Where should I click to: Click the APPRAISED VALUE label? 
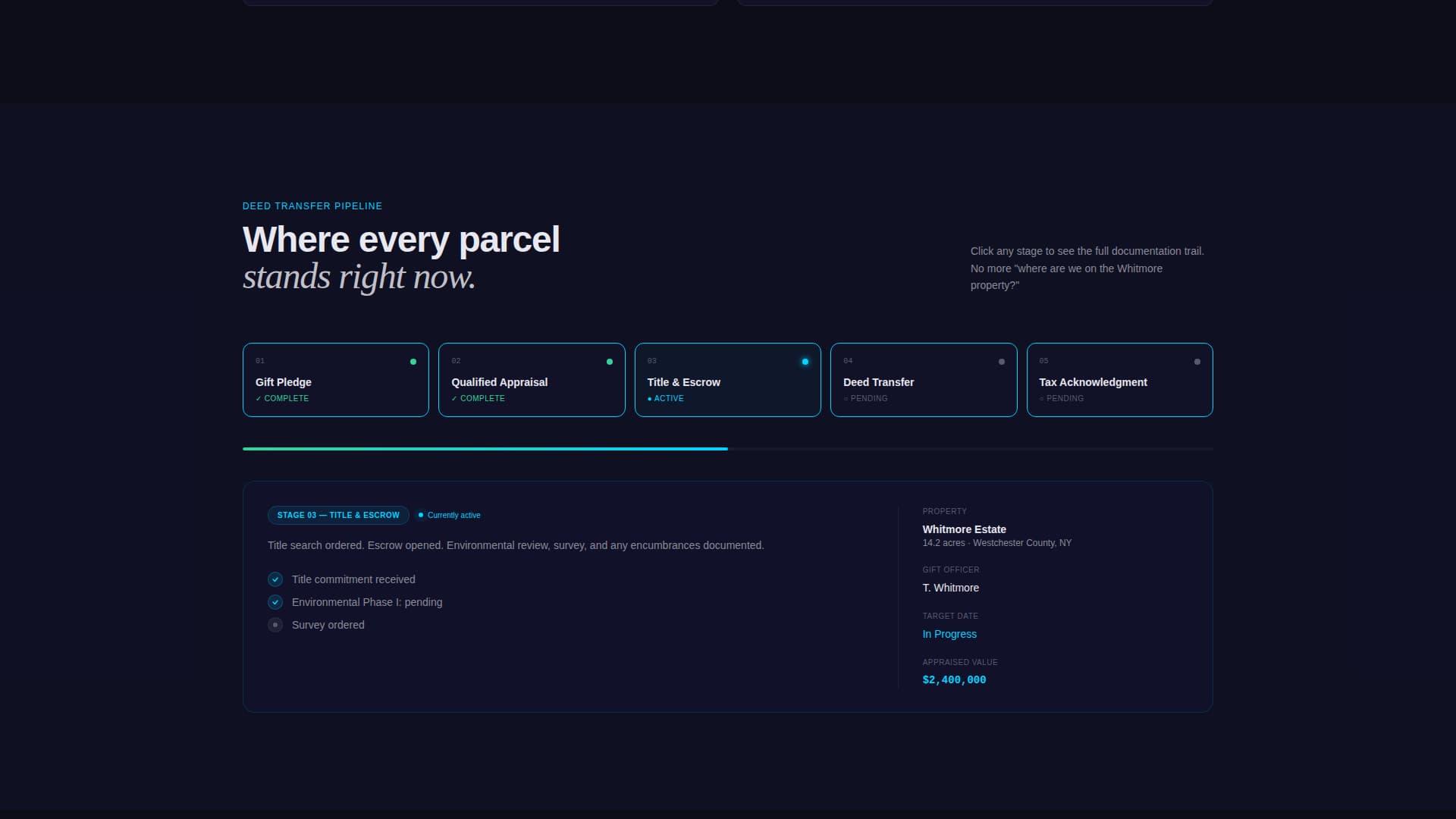click(x=959, y=663)
